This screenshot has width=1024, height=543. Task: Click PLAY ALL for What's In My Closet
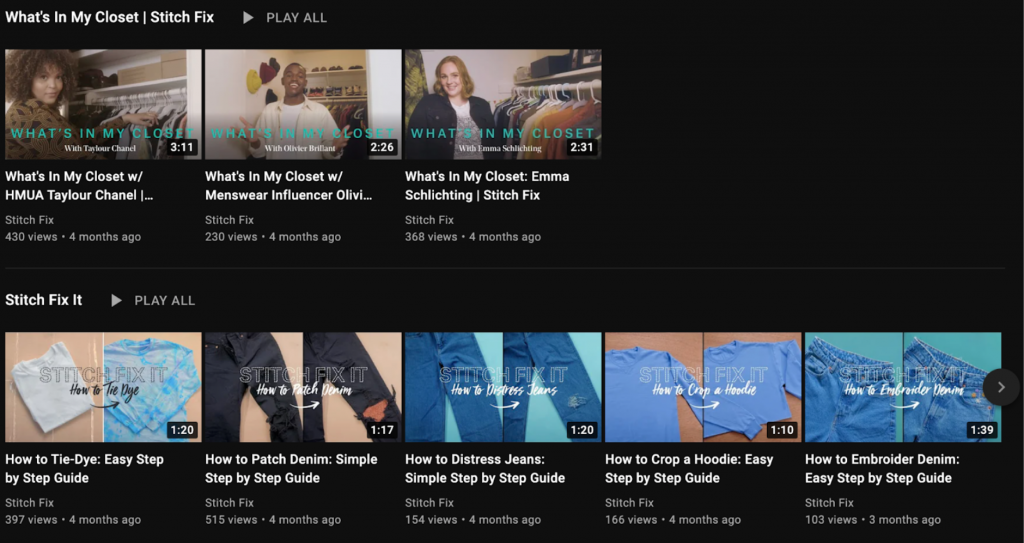(296, 18)
